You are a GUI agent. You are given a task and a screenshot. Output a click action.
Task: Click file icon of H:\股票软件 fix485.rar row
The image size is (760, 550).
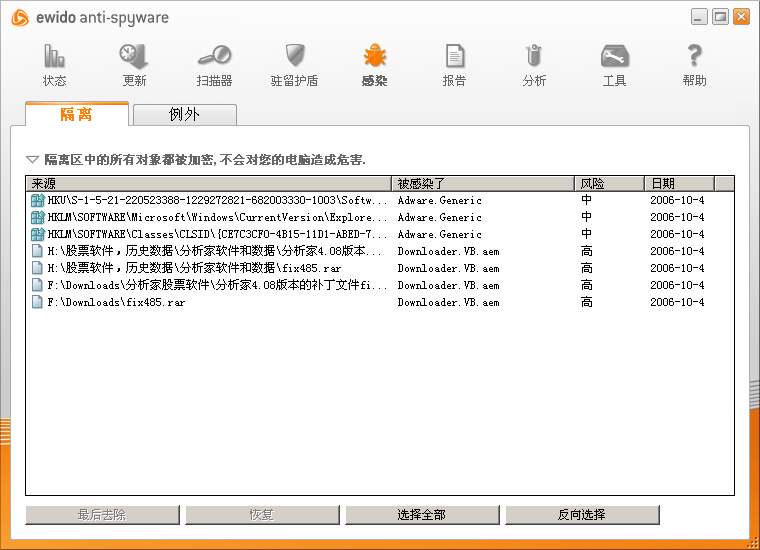pyautogui.click(x=37, y=268)
